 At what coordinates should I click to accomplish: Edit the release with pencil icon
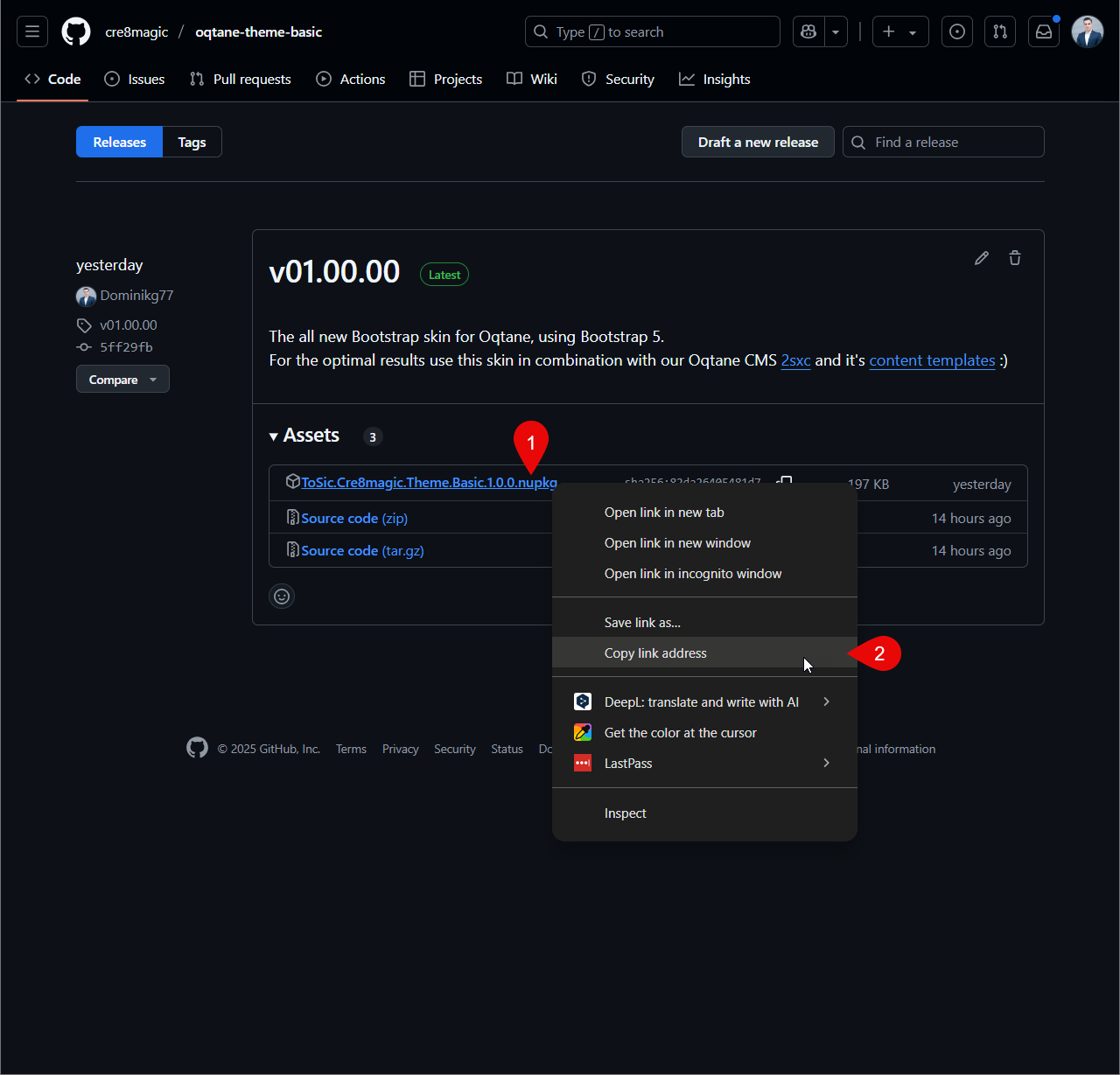point(982,258)
